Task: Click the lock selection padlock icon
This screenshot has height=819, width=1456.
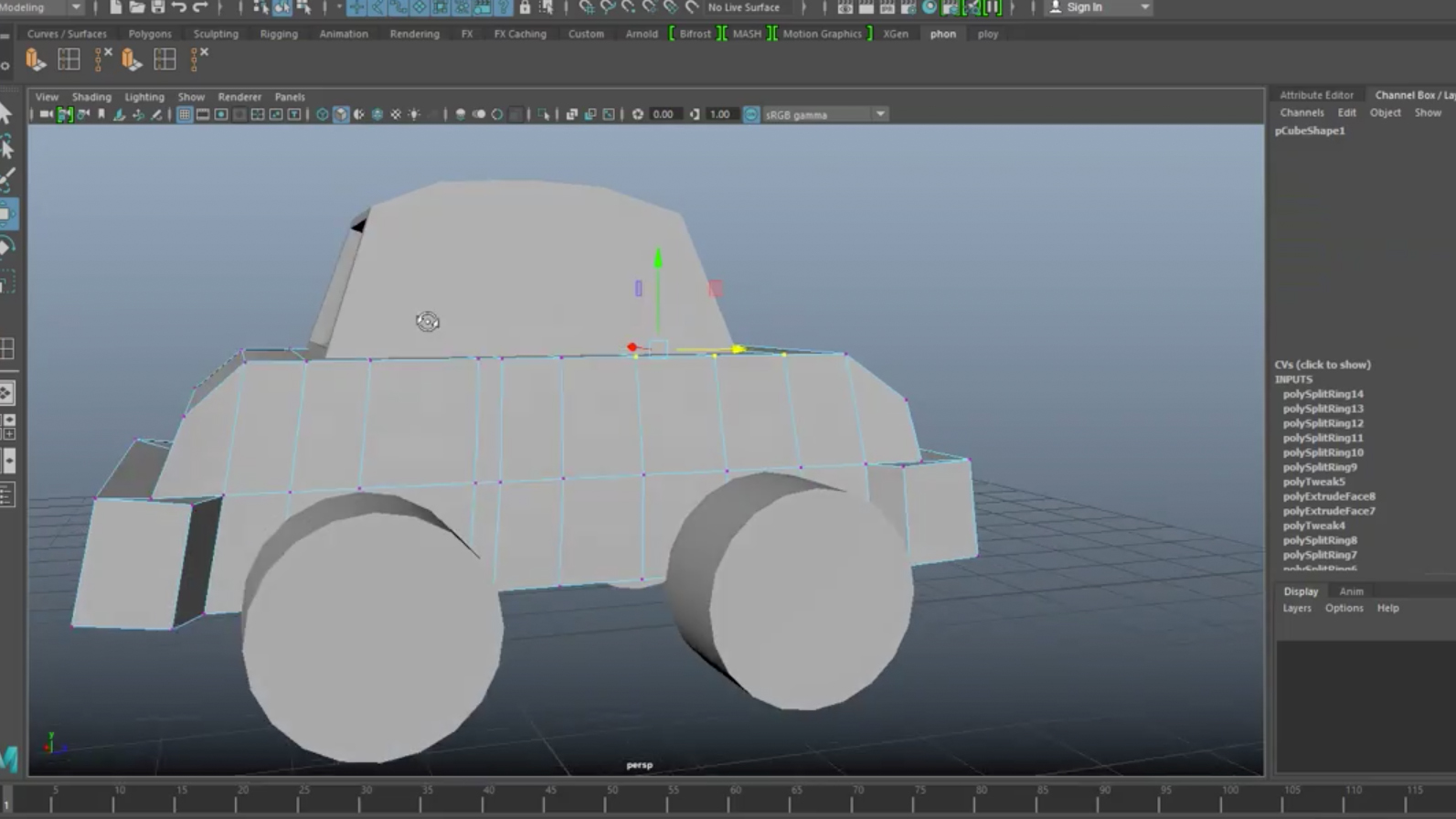Action: point(525,7)
